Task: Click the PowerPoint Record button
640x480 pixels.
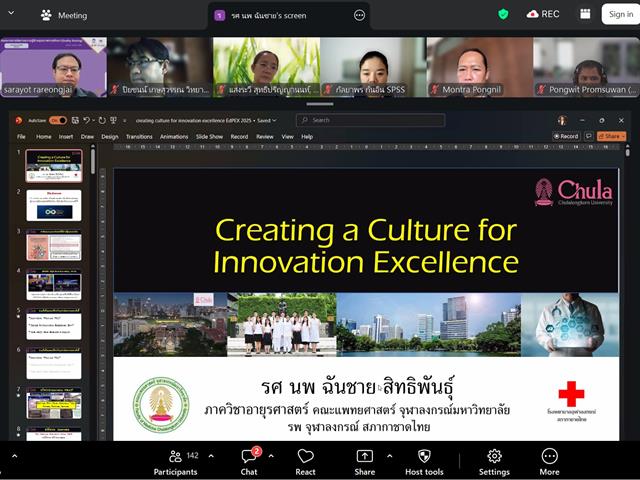Action: coord(566,136)
